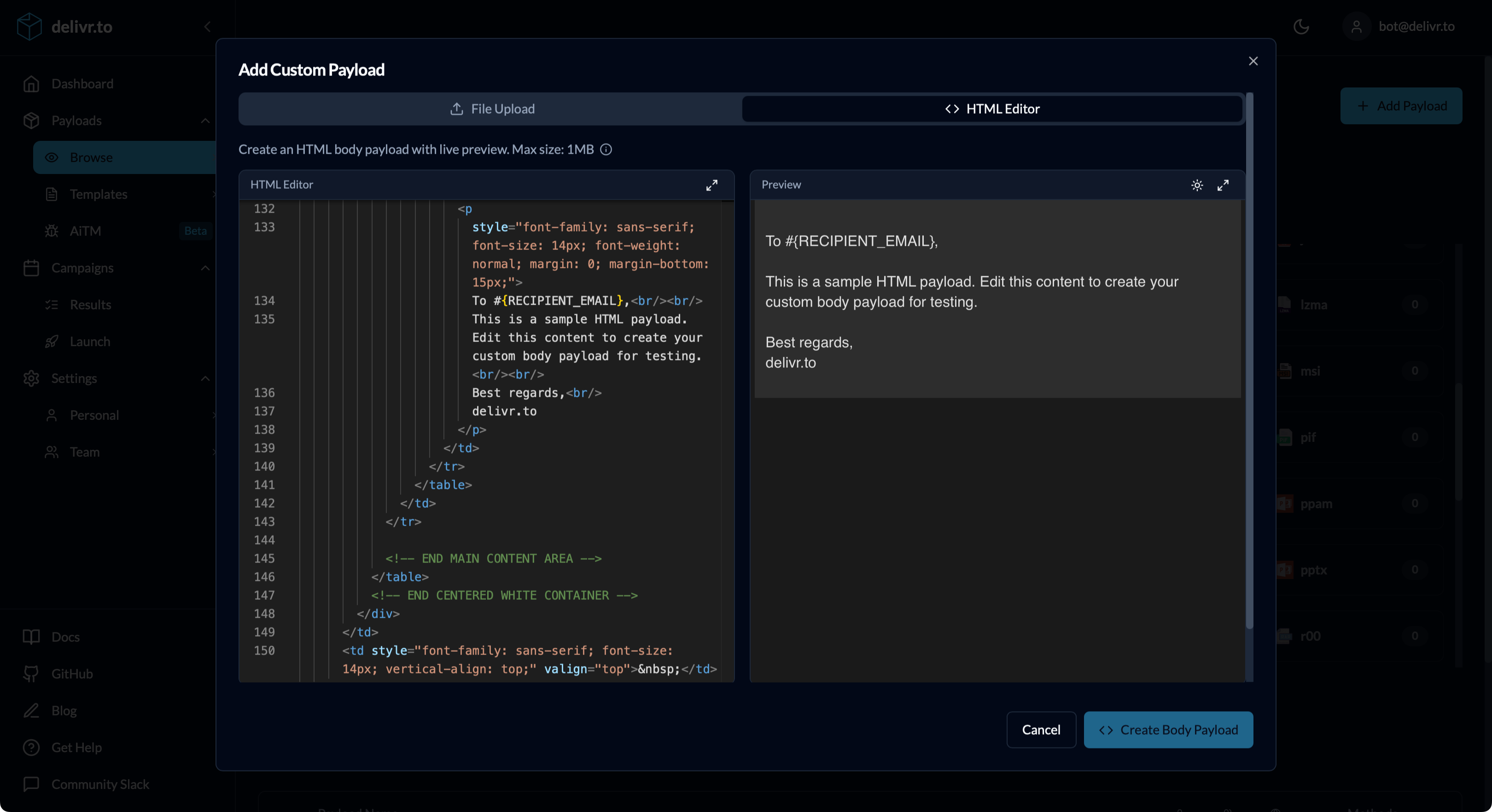The width and height of the screenshot is (1492, 812).
Task: Switch to the File Upload tab
Action: click(x=491, y=108)
